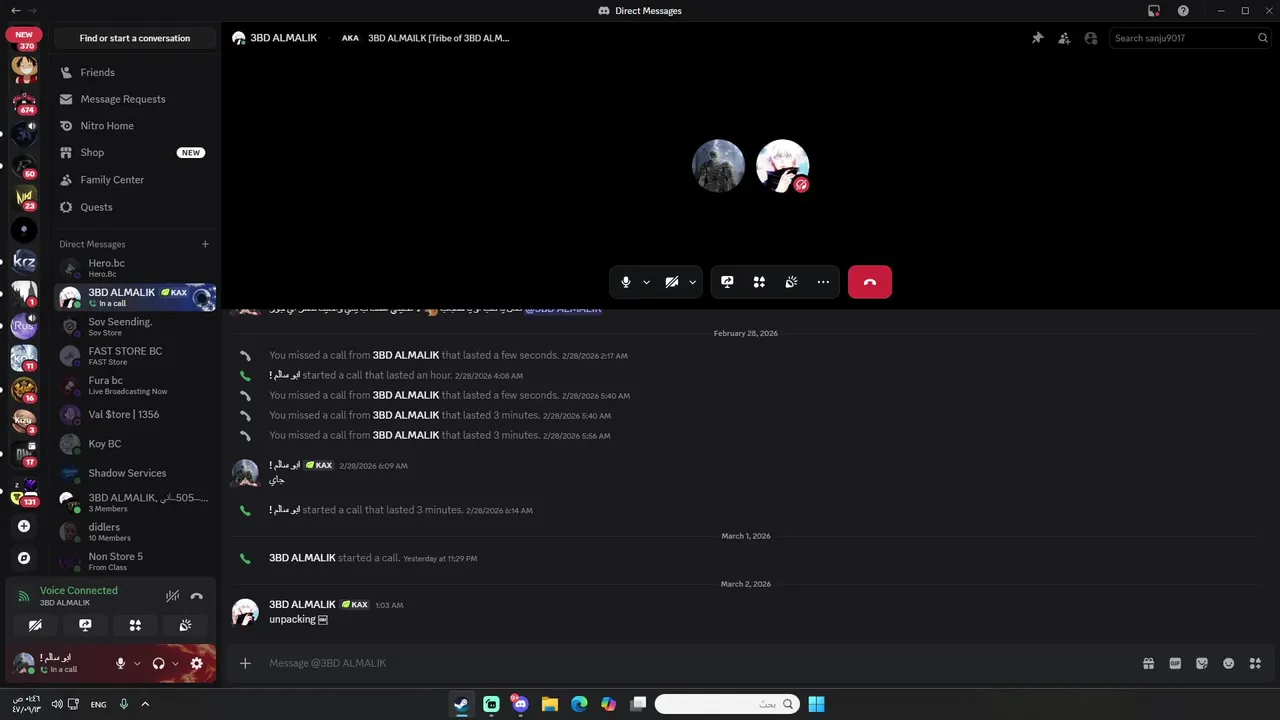Disconnect from voice in Voice Connected panel
The width and height of the screenshot is (1280, 720).
pyautogui.click(x=197, y=596)
